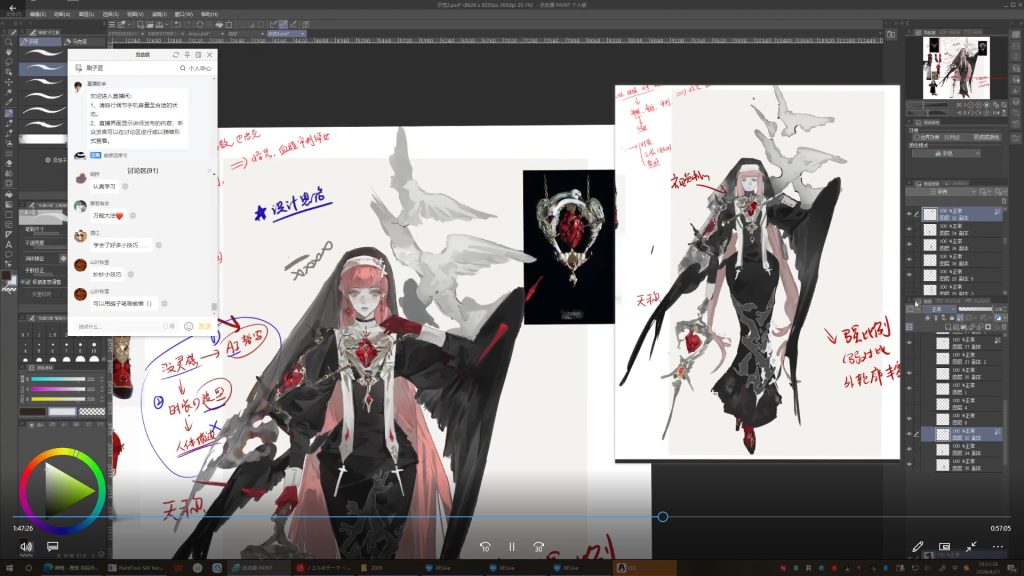
Task: Select the Balloon tool
Action: 8,255
